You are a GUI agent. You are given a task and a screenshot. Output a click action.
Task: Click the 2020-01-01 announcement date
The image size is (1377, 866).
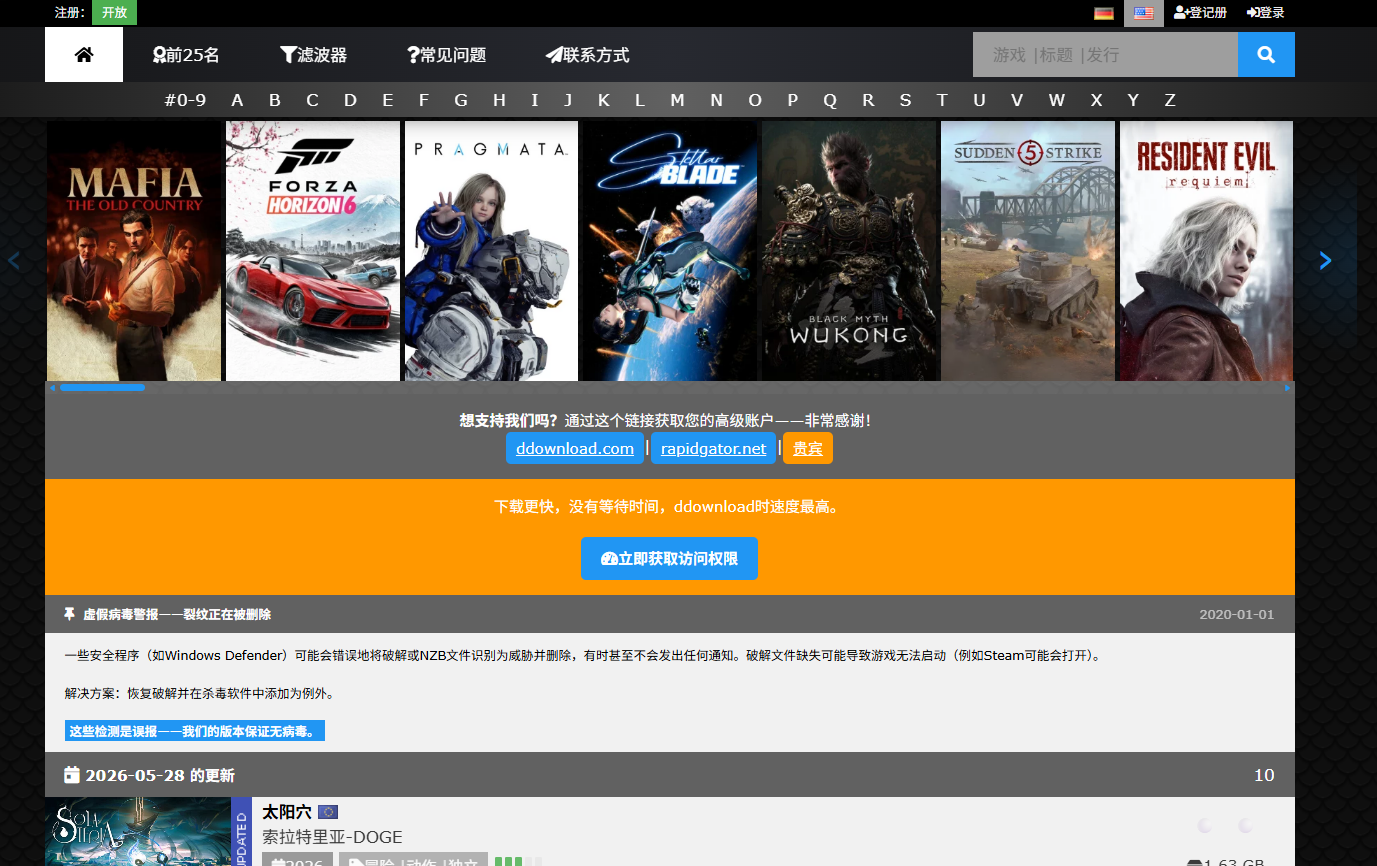(x=1237, y=614)
